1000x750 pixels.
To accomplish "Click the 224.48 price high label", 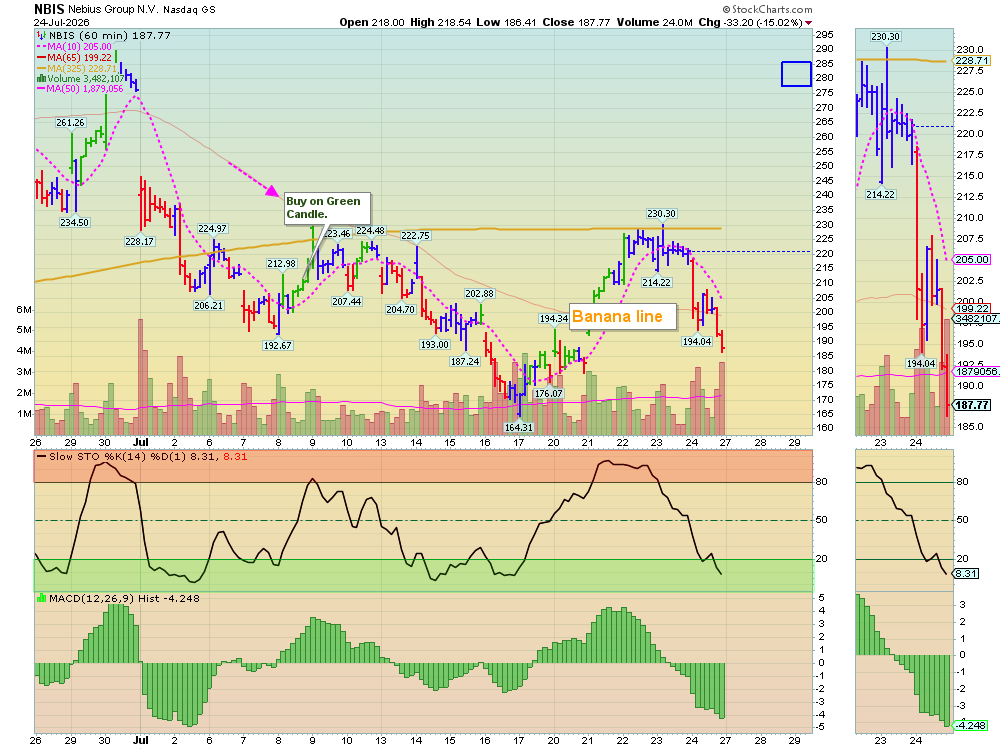I will click(x=371, y=231).
